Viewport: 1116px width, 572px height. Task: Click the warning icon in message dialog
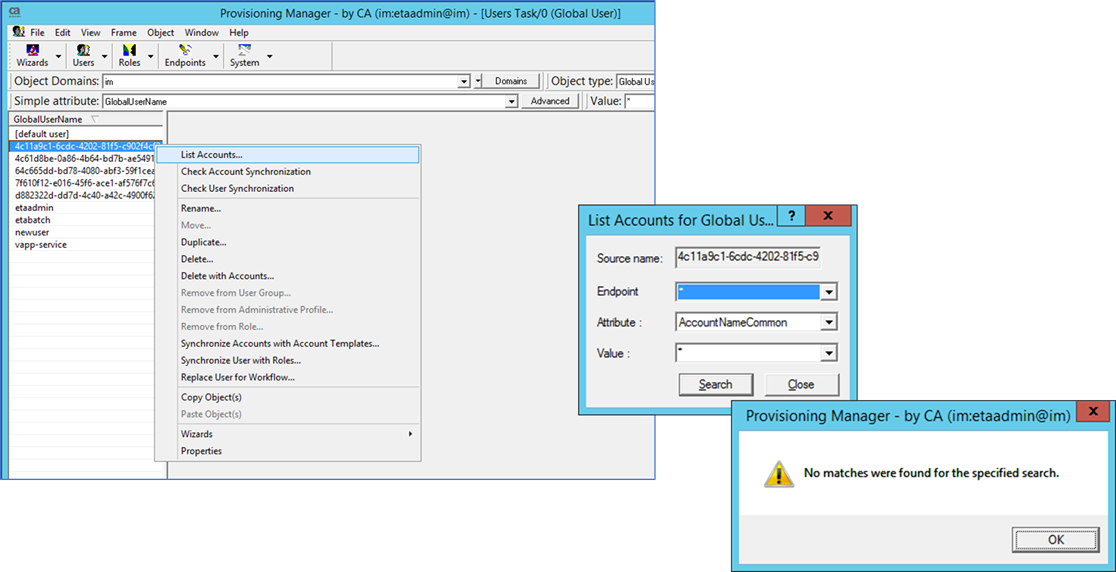(x=779, y=473)
